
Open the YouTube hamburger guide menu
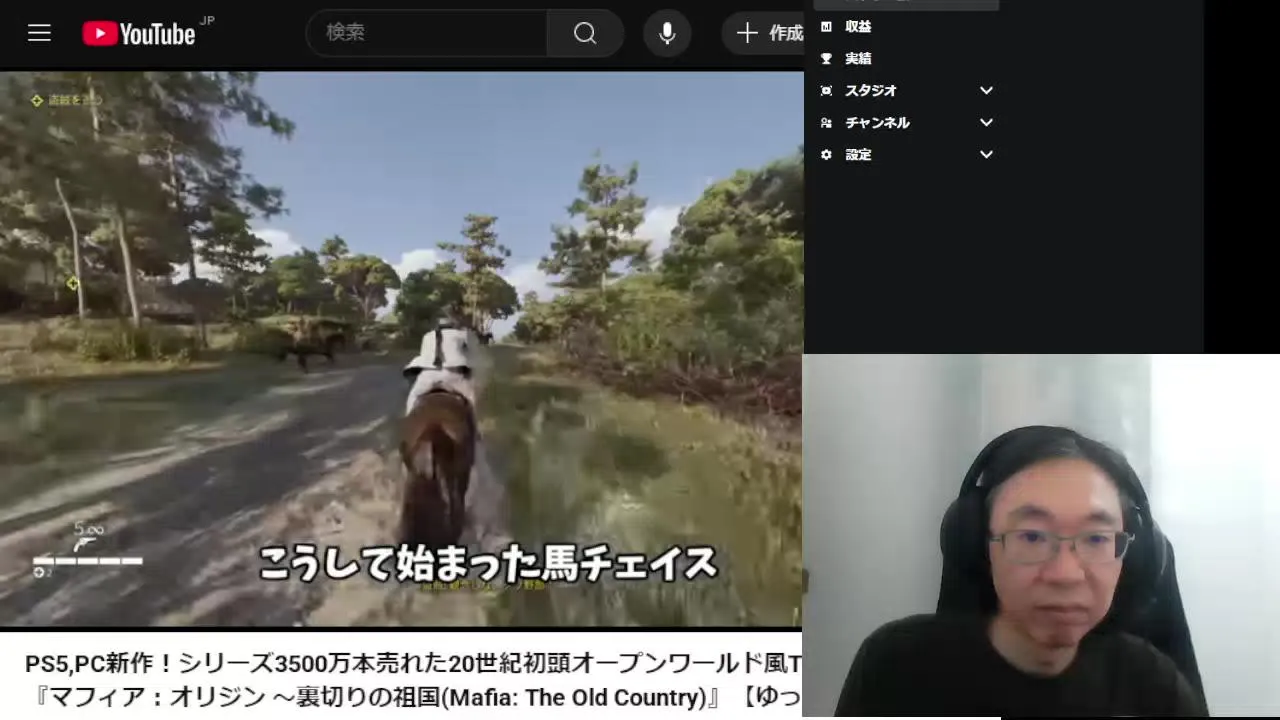click(39, 33)
